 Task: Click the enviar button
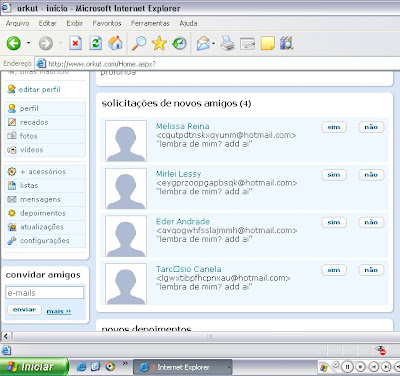point(24,310)
